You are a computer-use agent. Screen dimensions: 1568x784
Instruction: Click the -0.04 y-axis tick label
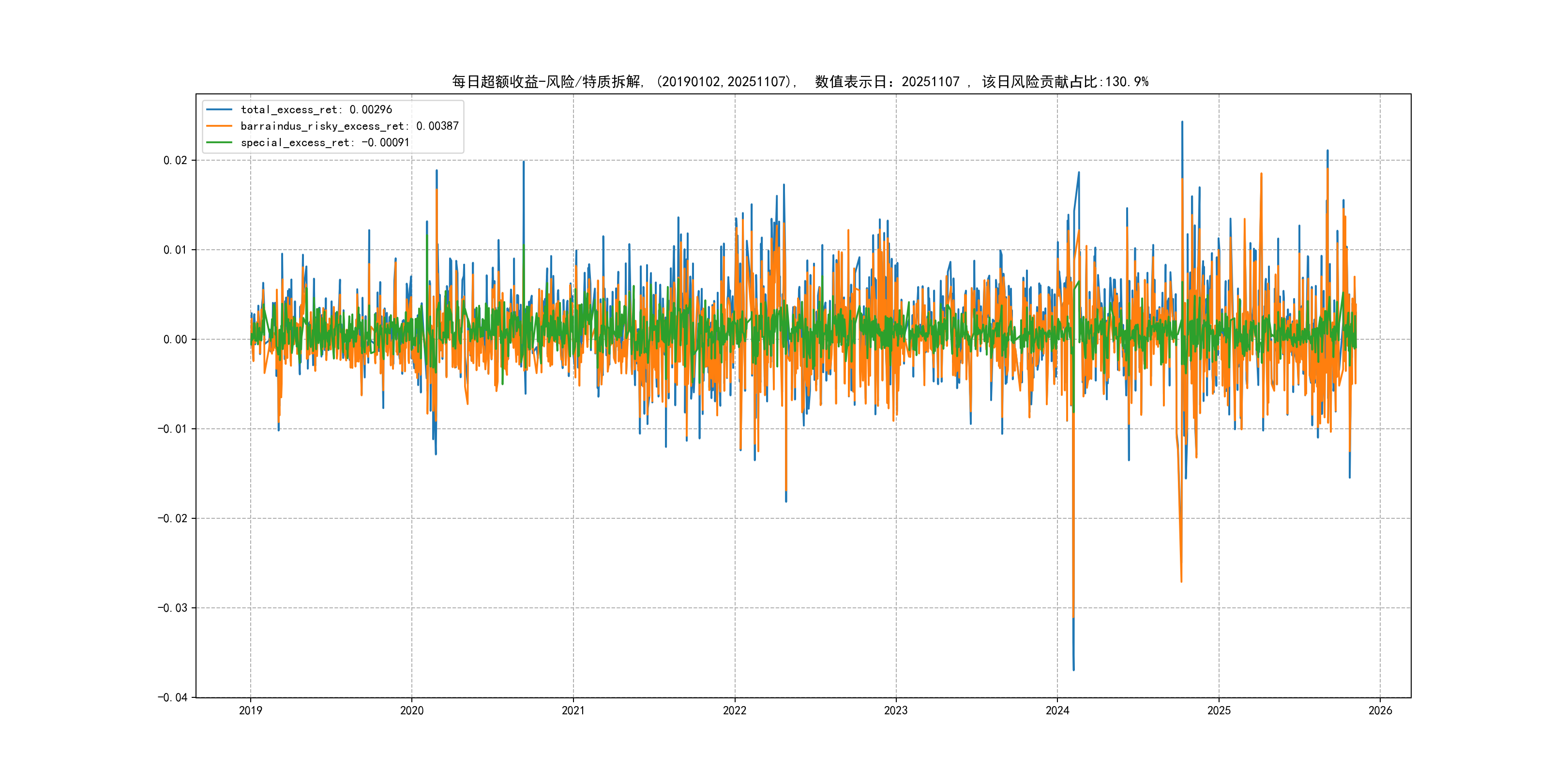click(x=172, y=697)
